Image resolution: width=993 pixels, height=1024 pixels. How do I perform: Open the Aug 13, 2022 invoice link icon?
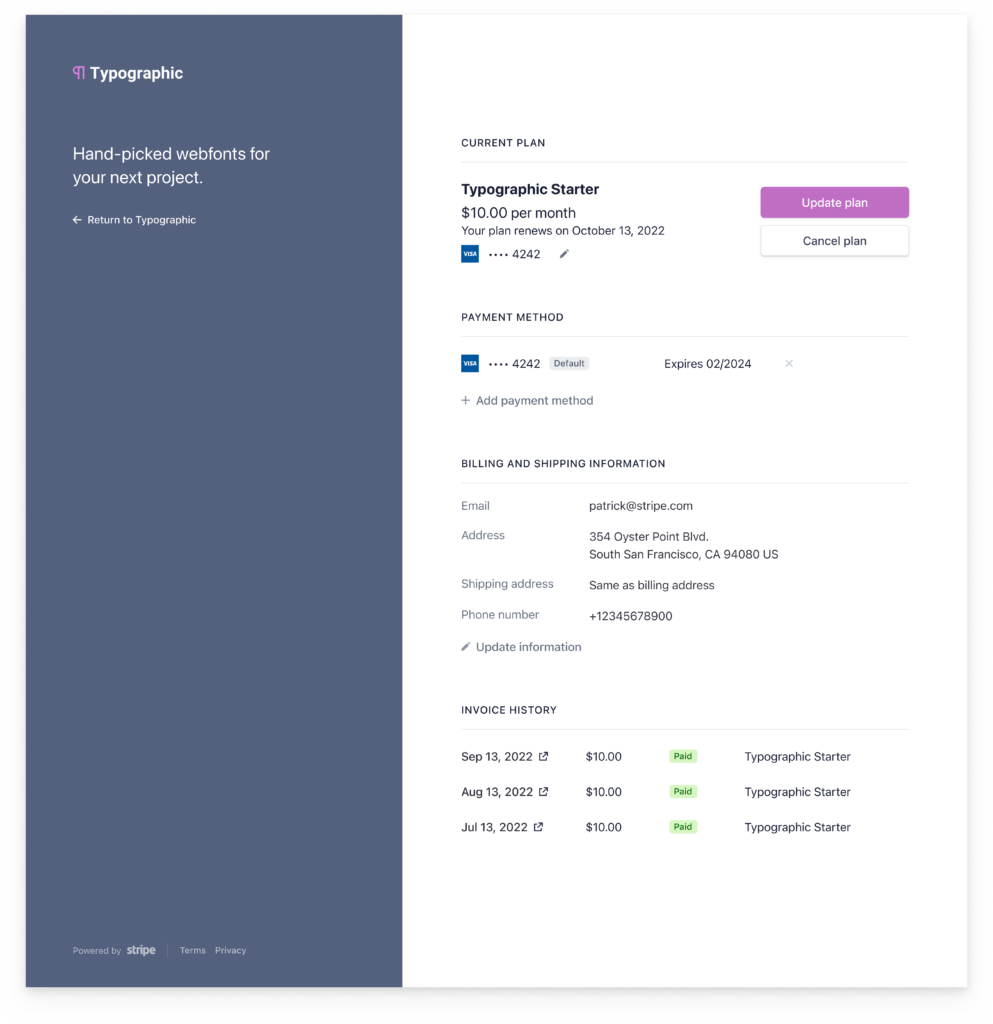coord(543,792)
